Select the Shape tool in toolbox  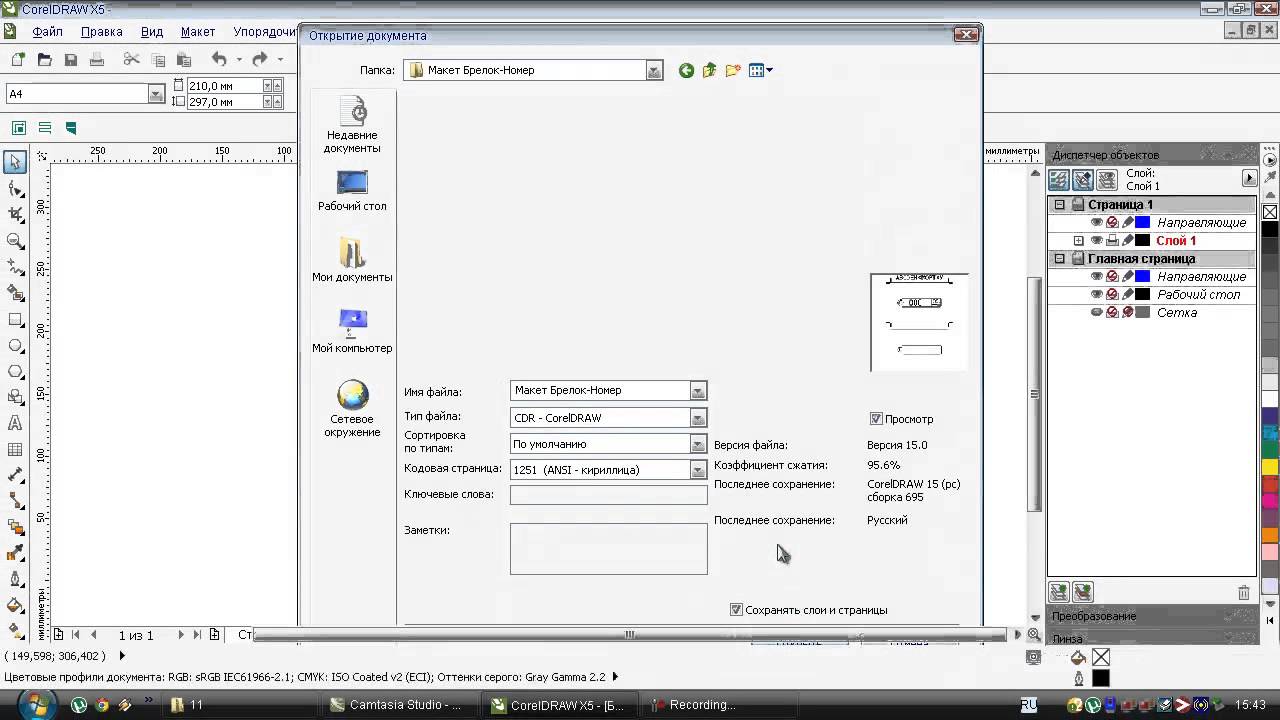pyautogui.click(x=15, y=189)
